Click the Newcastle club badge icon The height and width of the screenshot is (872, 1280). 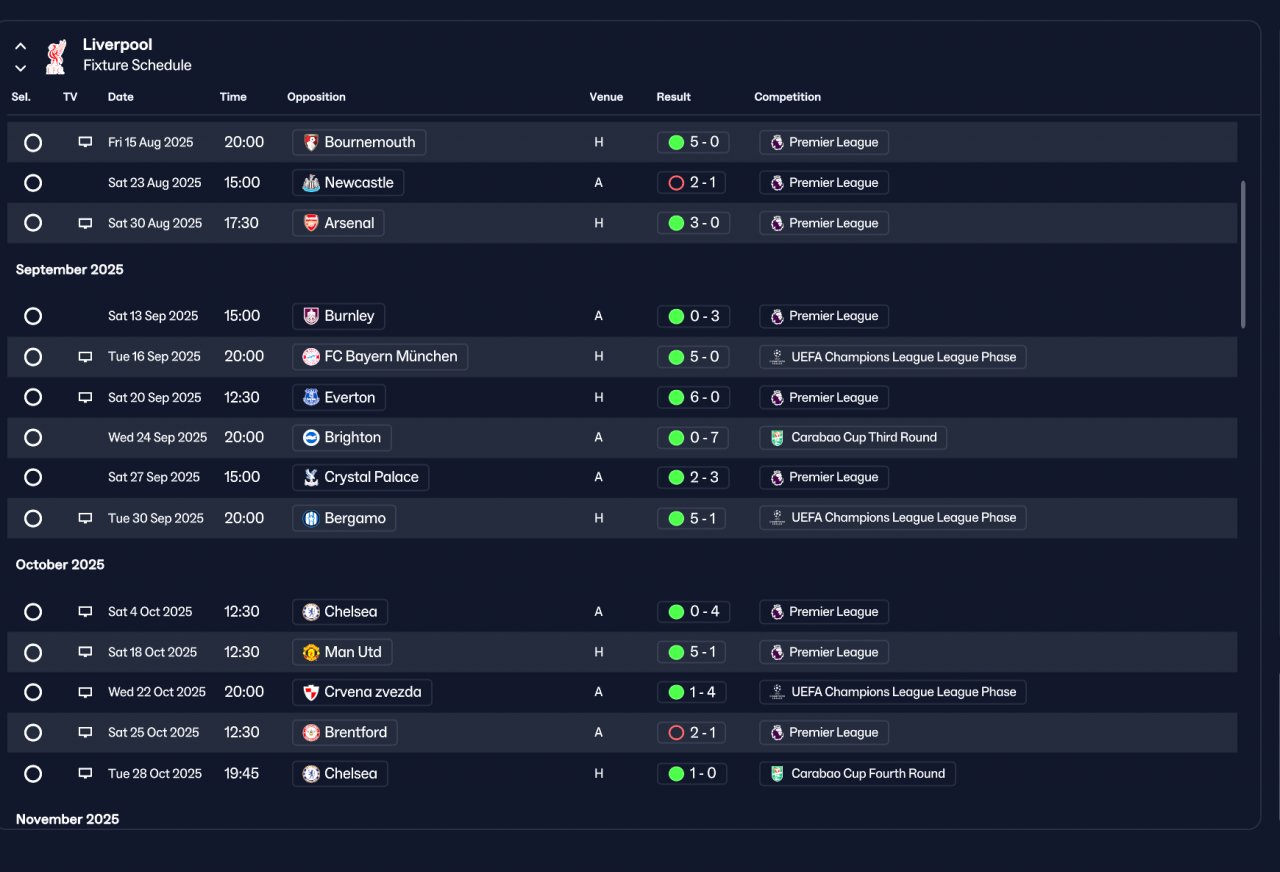click(311, 183)
